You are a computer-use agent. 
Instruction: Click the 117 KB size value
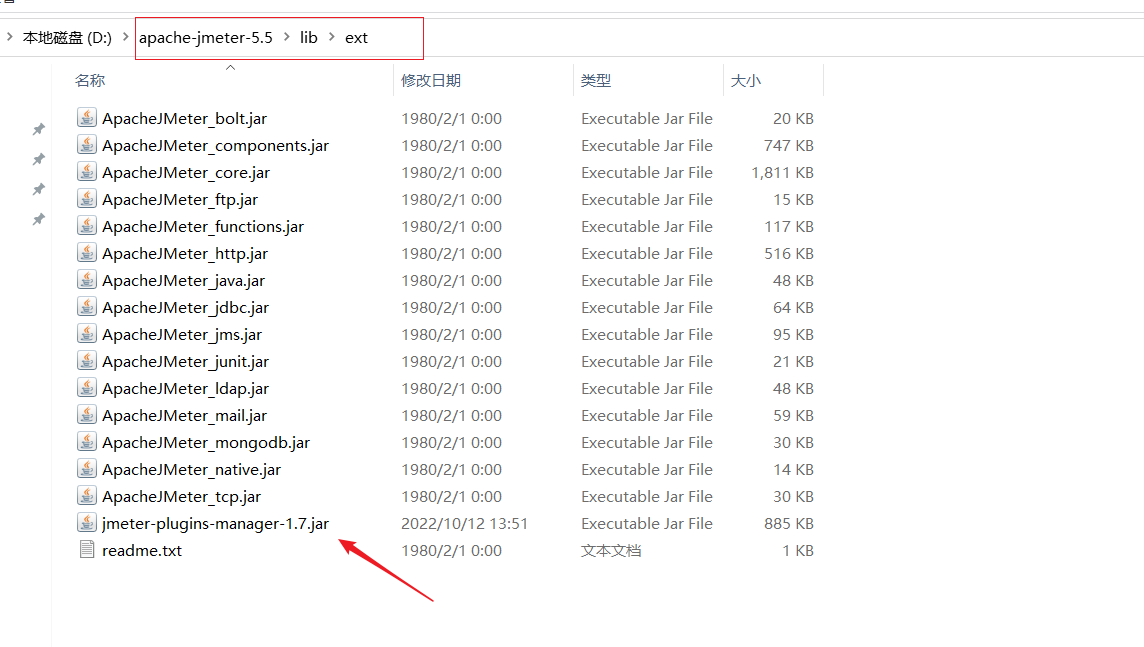789,226
